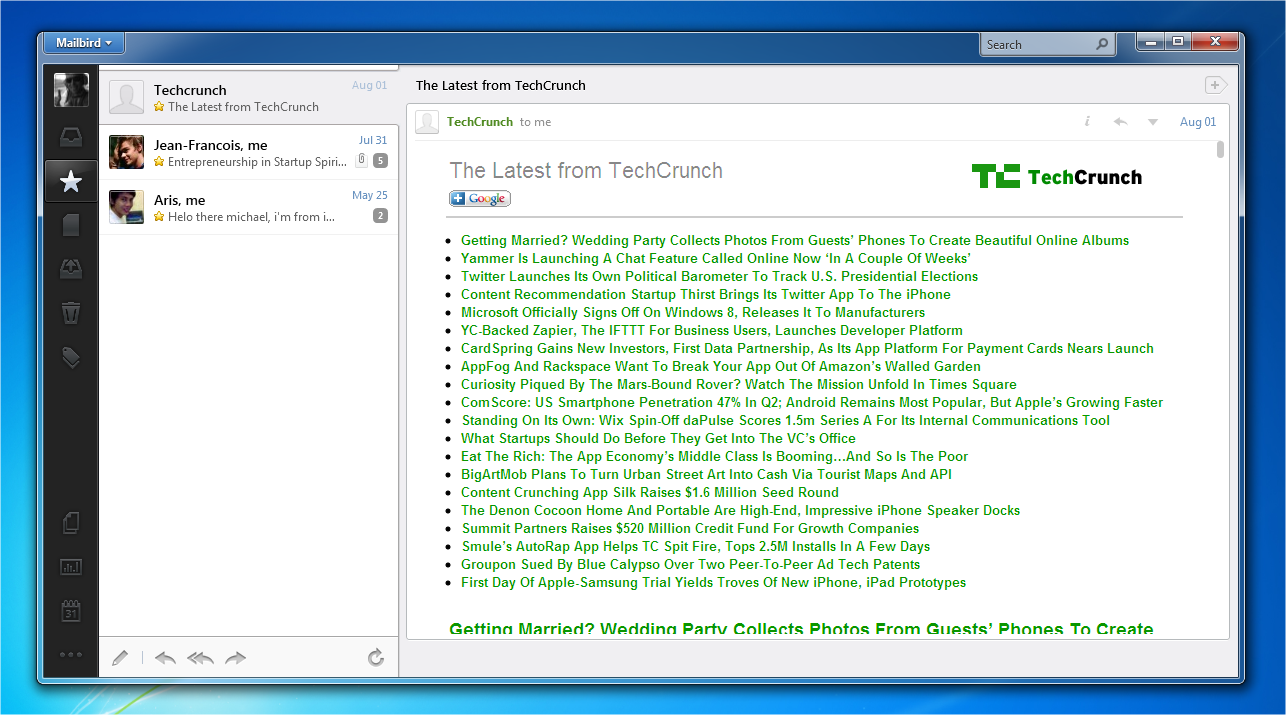
Task: Open the Sent mail tray icon
Action: tap(71, 269)
